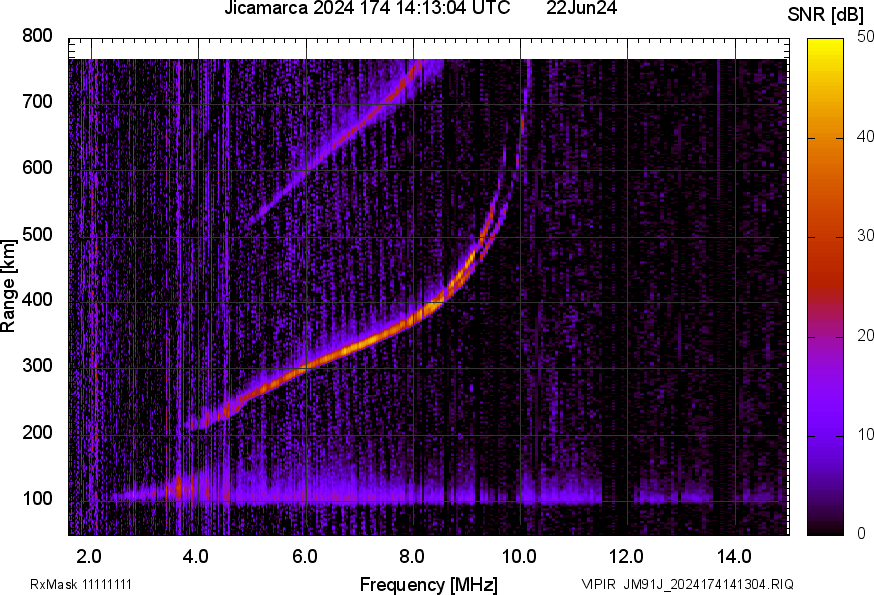Click the 'SNR [dB]' colorbar title
874x595 pixels.
tap(825, 15)
